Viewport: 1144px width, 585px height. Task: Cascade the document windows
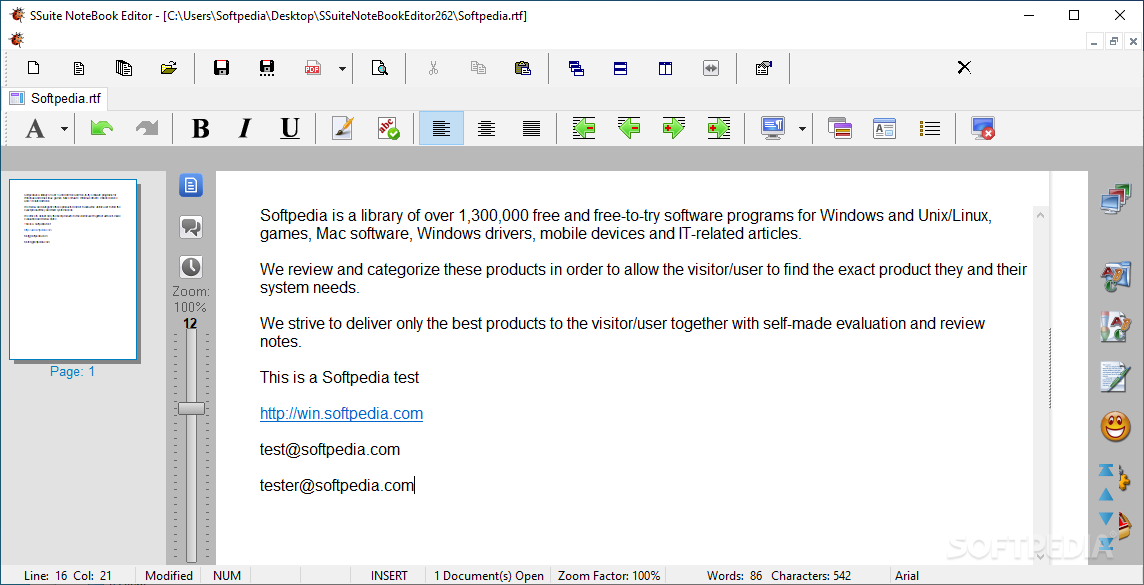click(576, 69)
